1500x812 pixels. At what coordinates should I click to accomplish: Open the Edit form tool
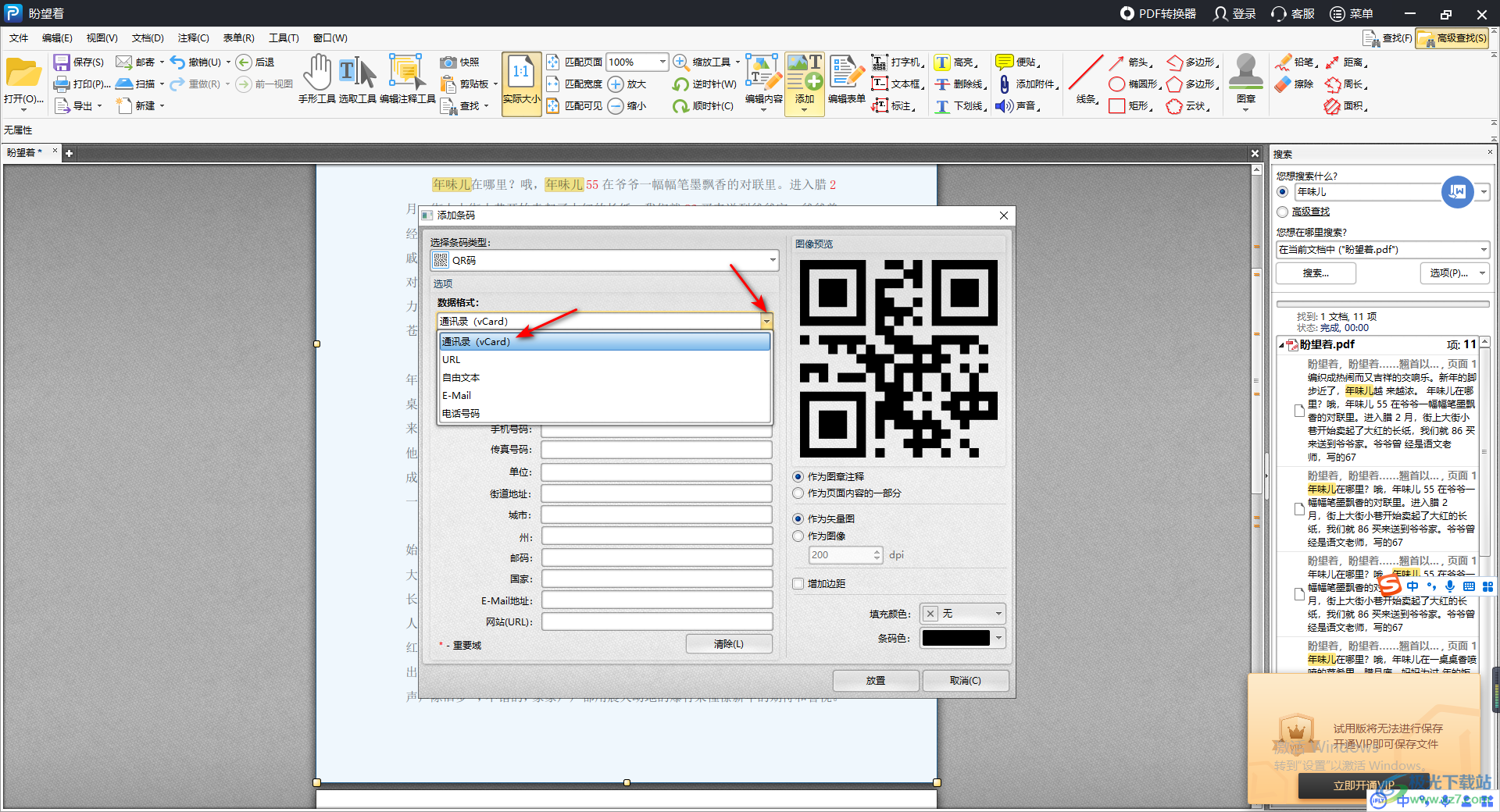(847, 79)
